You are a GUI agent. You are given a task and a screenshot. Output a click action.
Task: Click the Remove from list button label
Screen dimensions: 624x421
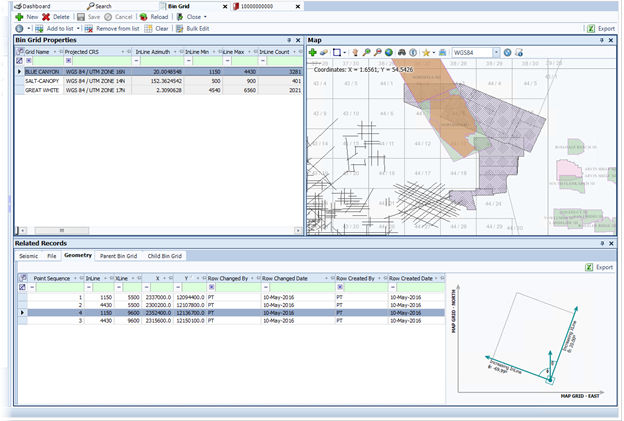(118, 29)
